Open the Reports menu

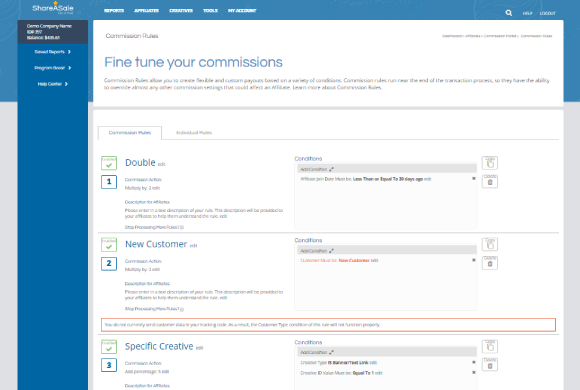tap(114, 11)
